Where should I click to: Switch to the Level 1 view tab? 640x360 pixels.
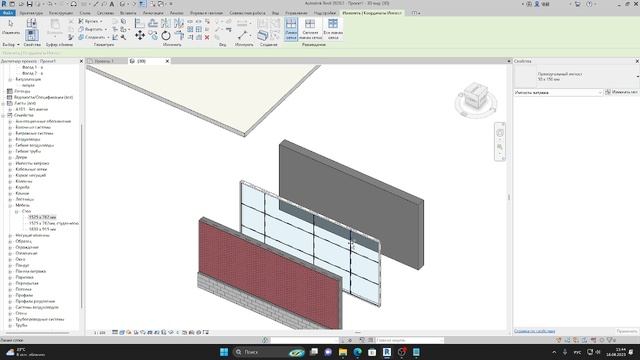click(104, 61)
